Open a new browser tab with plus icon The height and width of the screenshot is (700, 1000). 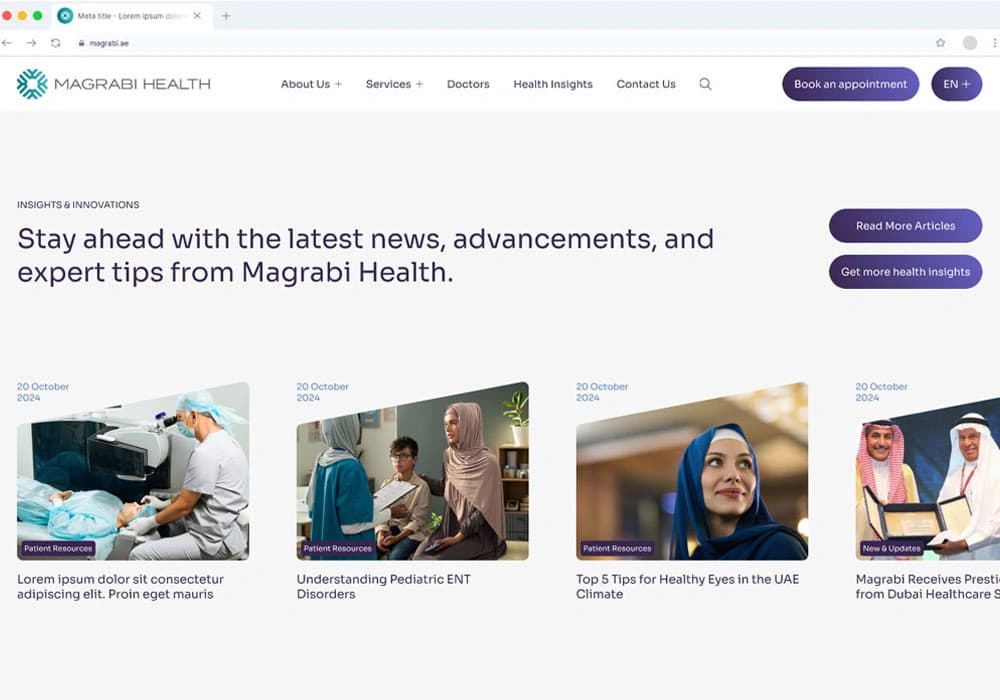pyautogui.click(x=226, y=16)
